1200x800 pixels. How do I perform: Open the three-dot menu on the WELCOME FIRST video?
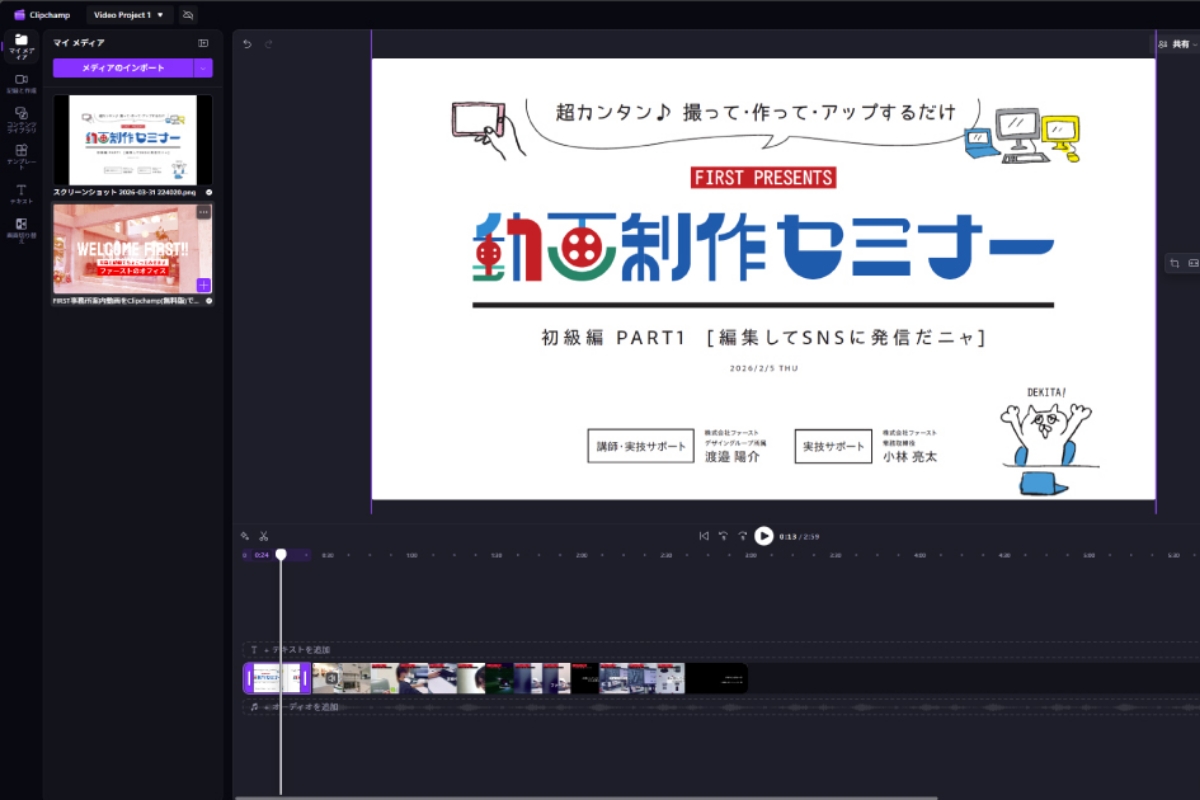[203, 212]
